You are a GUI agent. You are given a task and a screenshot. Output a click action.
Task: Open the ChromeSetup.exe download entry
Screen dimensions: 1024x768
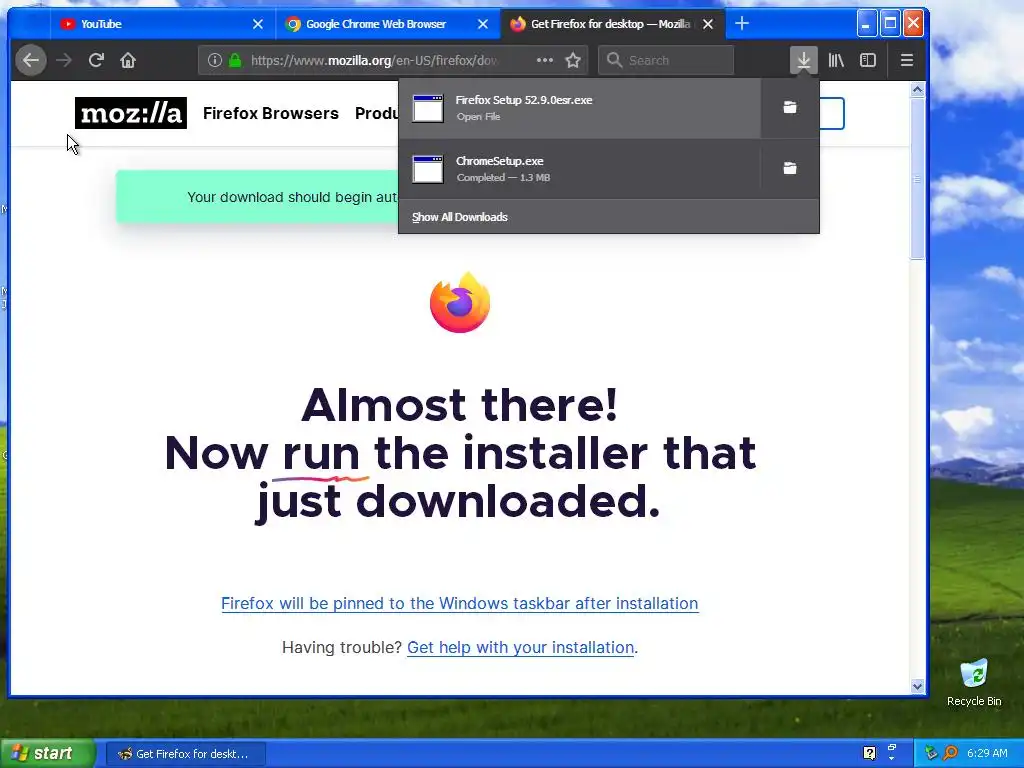(x=580, y=168)
